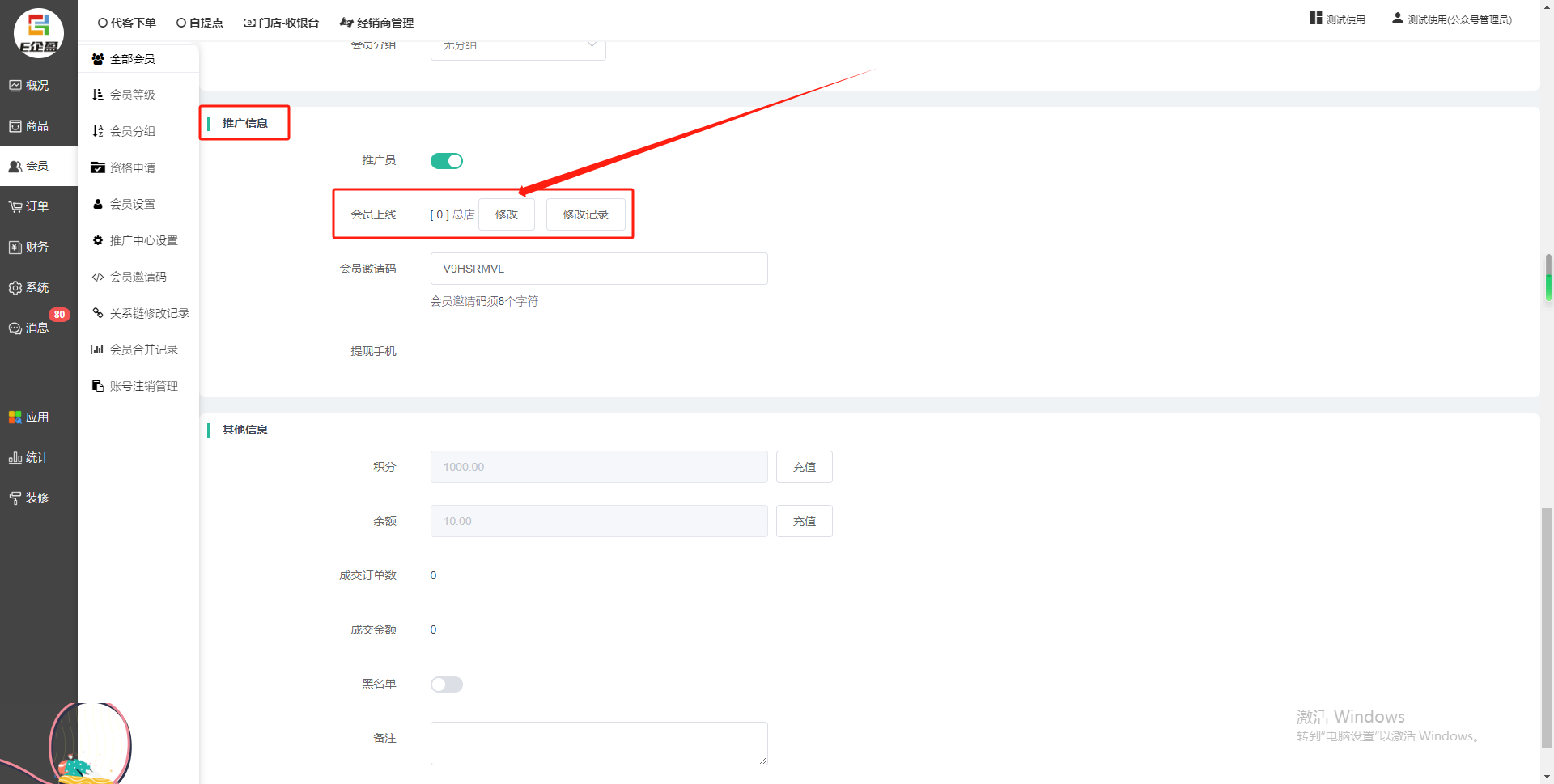Screen dimensions: 1554x784
Task: Click the 财务 finance icon
Action: click(x=15, y=248)
